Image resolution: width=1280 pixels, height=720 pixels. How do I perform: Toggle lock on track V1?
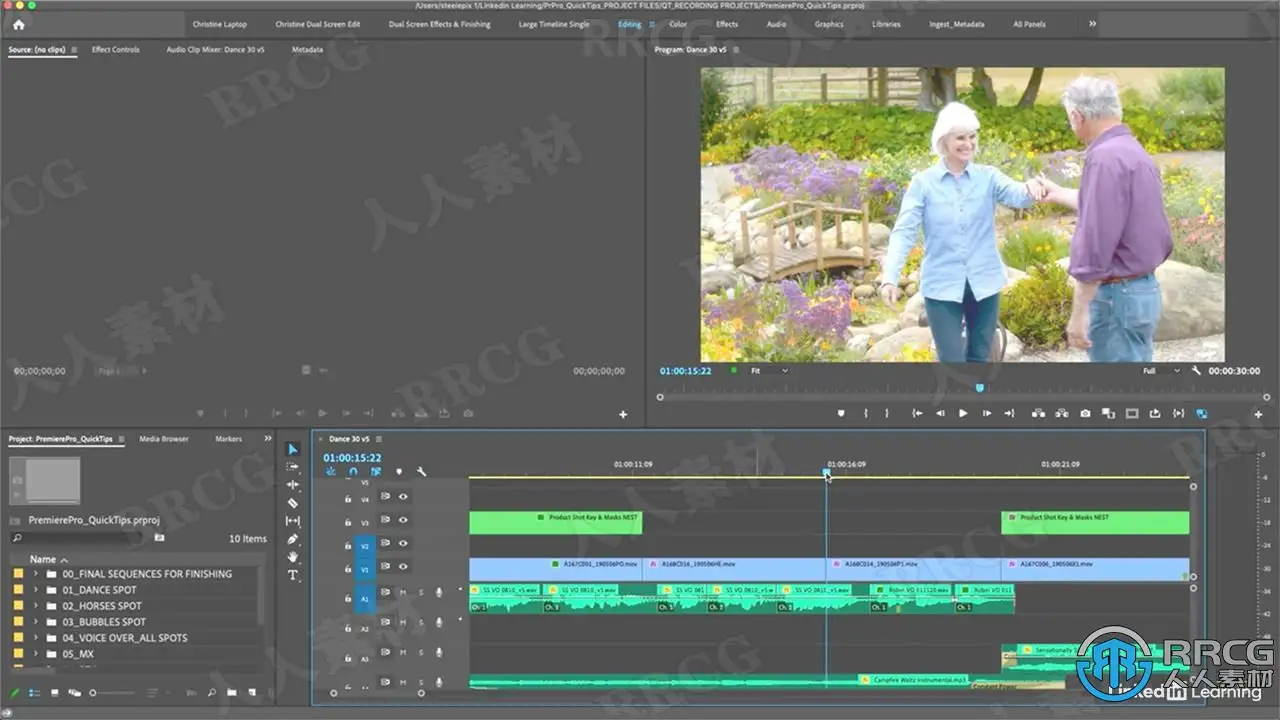348,567
